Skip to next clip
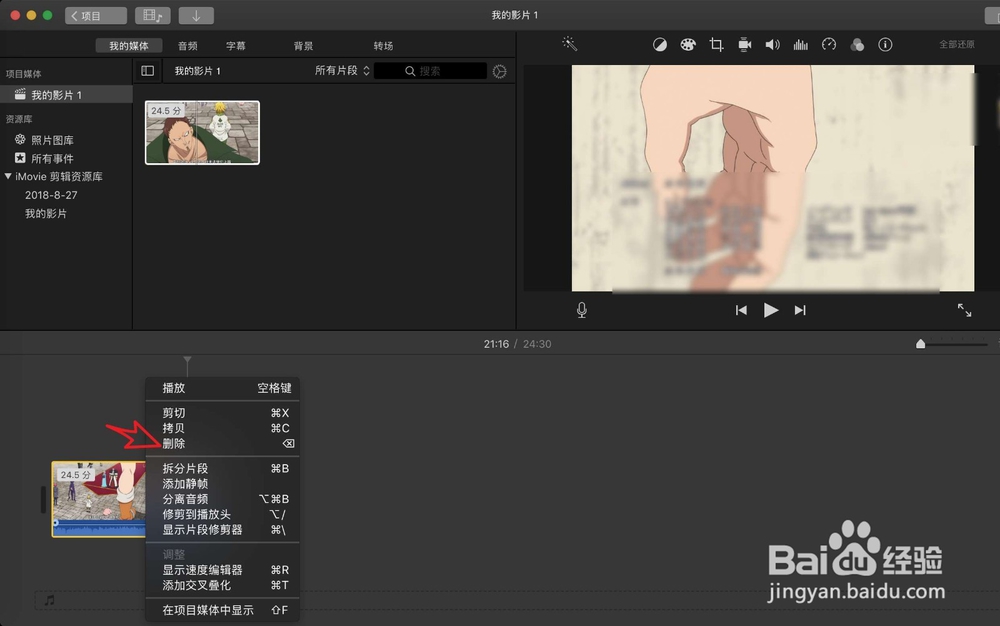Image resolution: width=1000 pixels, height=626 pixels. click(800, 310)
